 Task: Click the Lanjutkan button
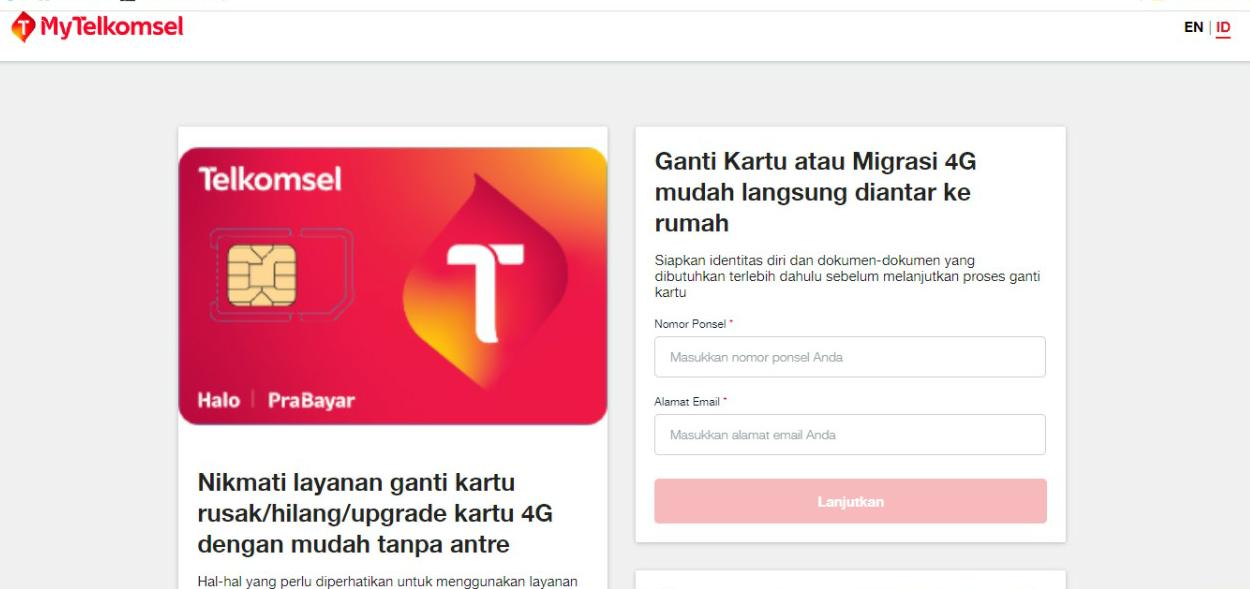click(x=850, y=501)
